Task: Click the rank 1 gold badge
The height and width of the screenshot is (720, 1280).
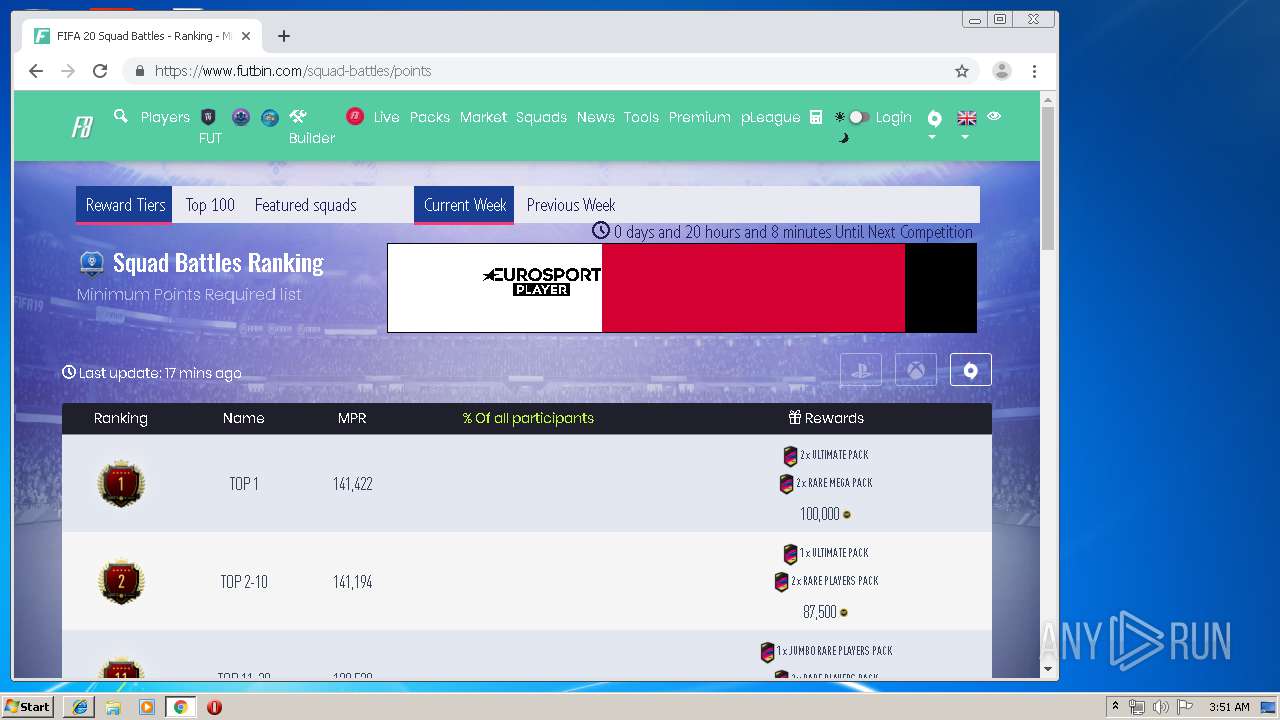Action: pos(121,484)
